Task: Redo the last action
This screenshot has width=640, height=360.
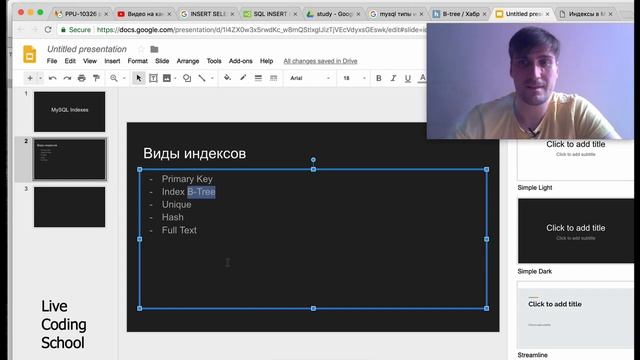Action: coord(67,78)
